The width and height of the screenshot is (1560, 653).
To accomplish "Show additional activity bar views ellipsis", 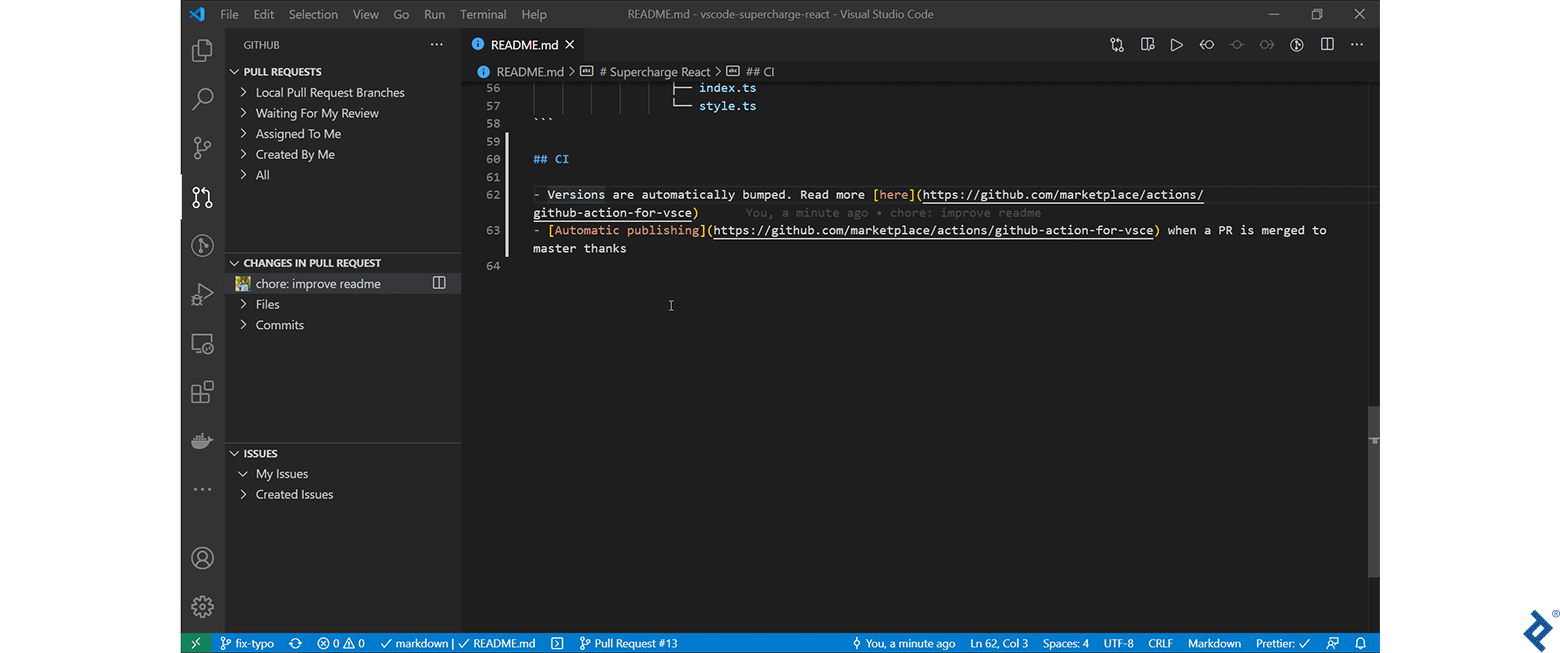I will 202,490.
